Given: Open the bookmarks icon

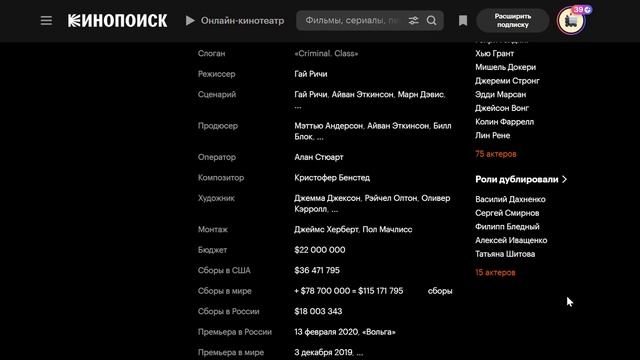Looking at the screenshot, I should point(463,20).
